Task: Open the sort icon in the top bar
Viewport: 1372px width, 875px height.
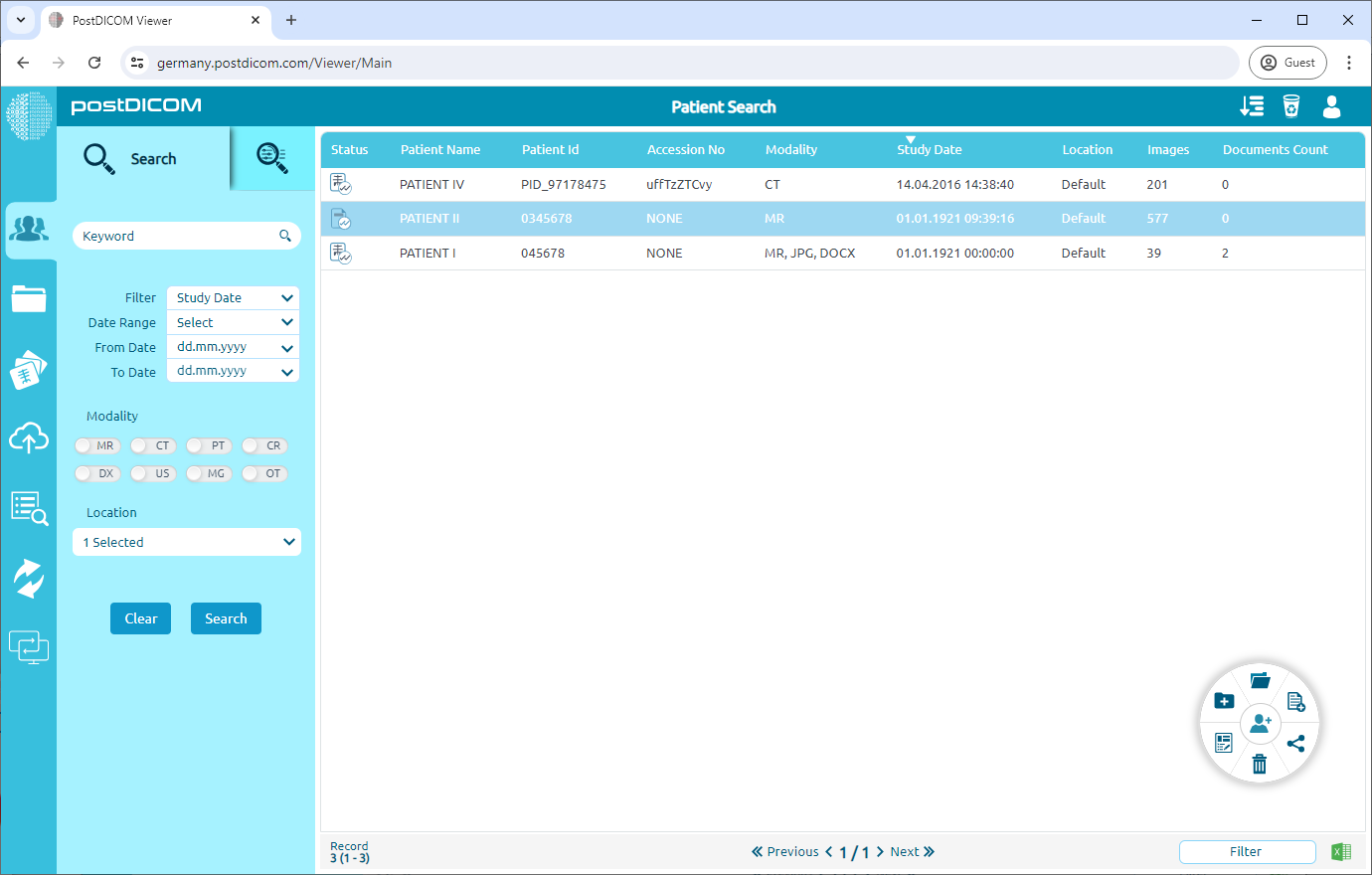Action: 1252,106
